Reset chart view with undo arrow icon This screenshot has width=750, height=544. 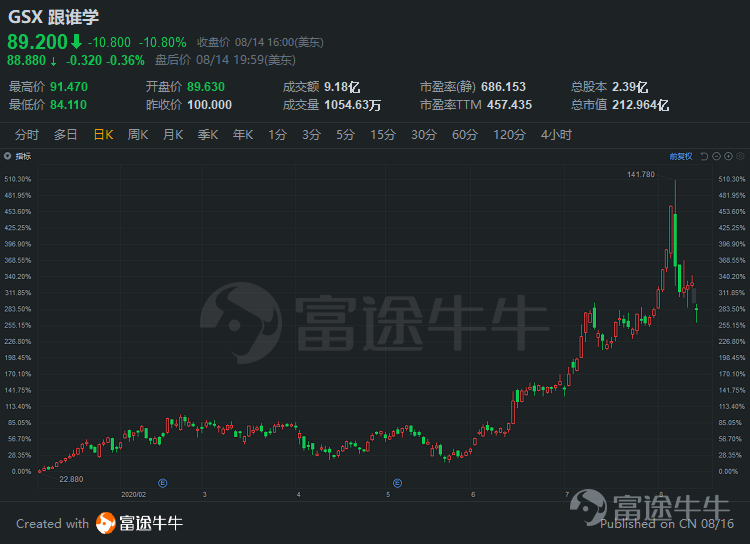(x=704, y=156)
